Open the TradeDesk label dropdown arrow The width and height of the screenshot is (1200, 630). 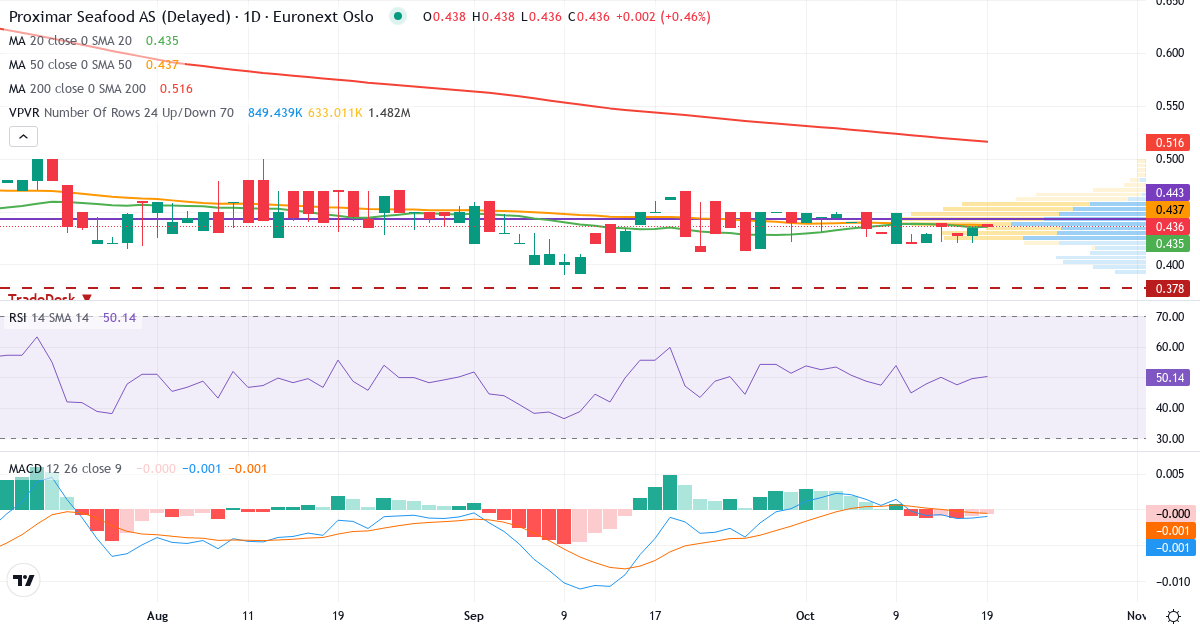(87, 298)
